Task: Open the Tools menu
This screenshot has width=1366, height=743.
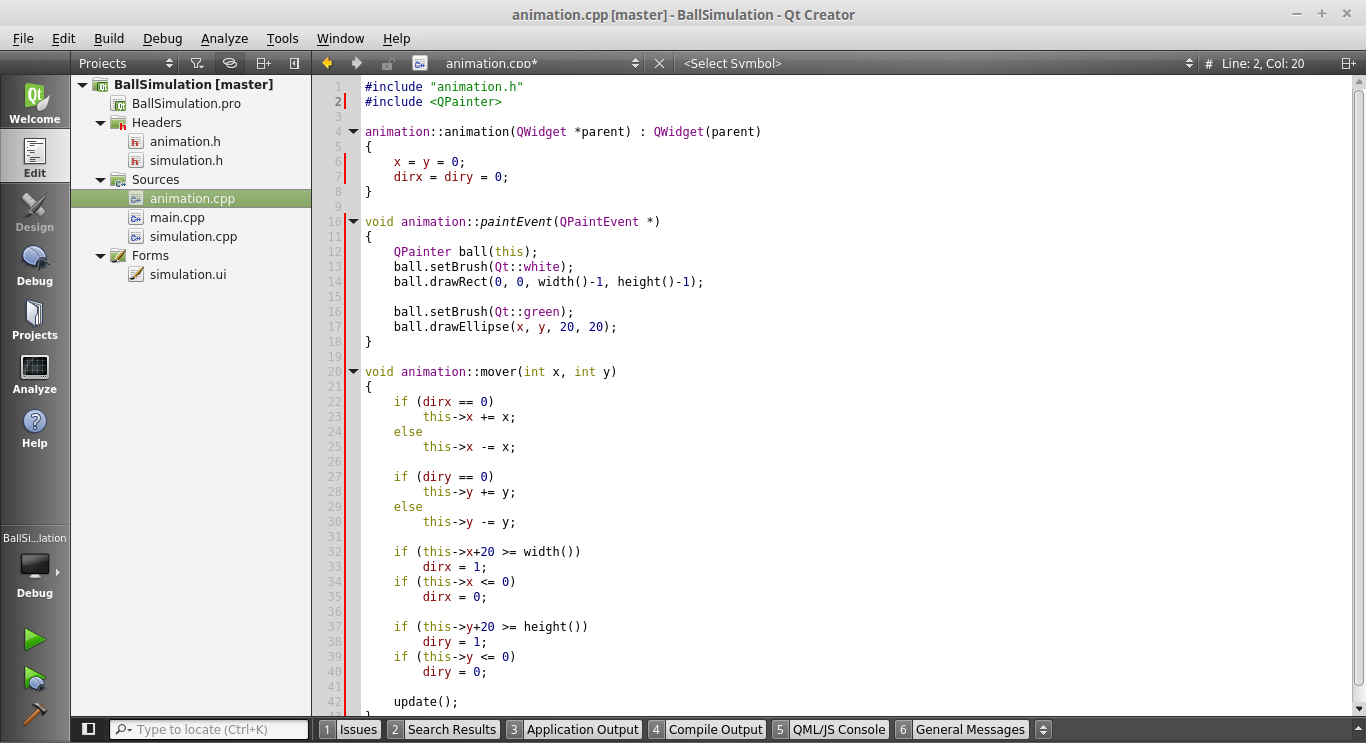Action: coord(282,38)
